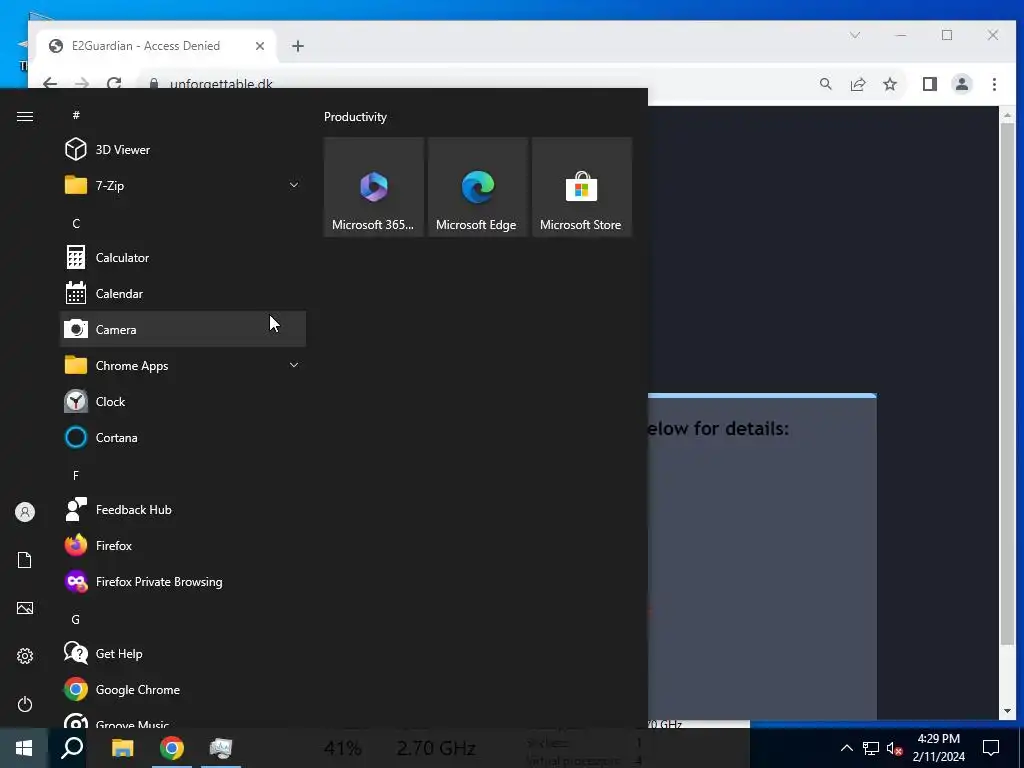Open the Calendar app
Viewport: 1024px width, 768px height.
coord(182,293)
